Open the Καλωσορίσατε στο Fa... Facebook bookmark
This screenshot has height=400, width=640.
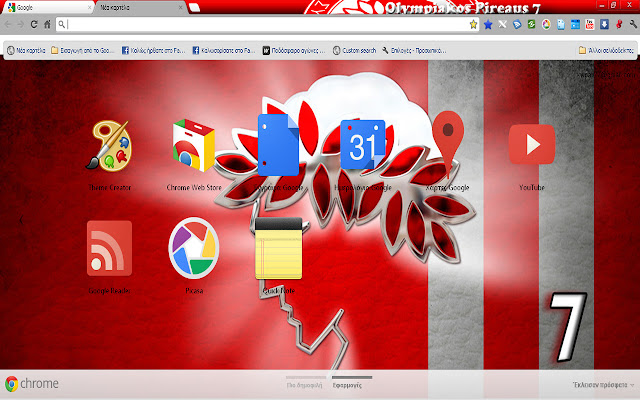coord(224,51)
